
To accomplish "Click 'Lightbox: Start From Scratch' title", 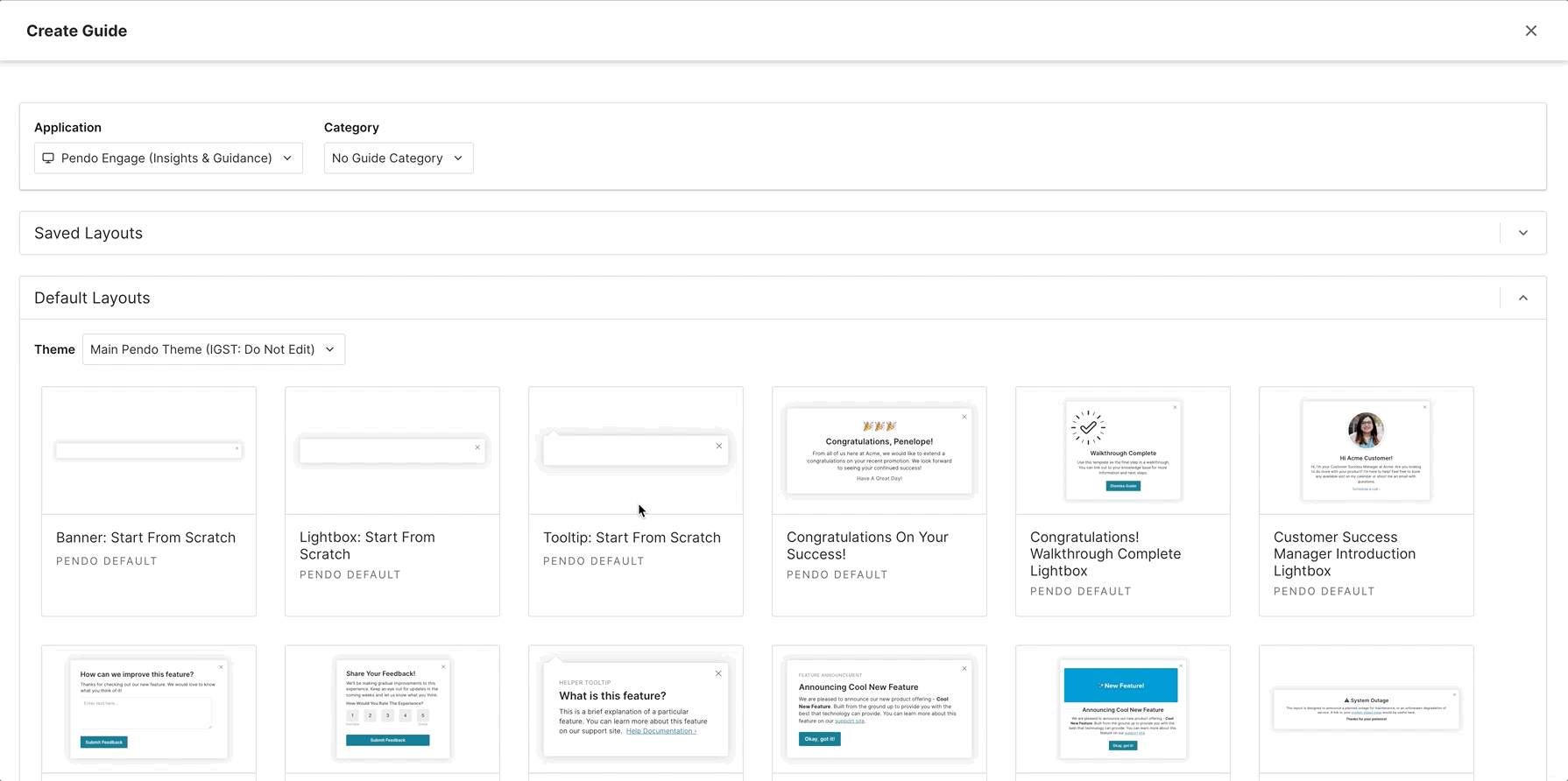I will (x=367, y=545).
